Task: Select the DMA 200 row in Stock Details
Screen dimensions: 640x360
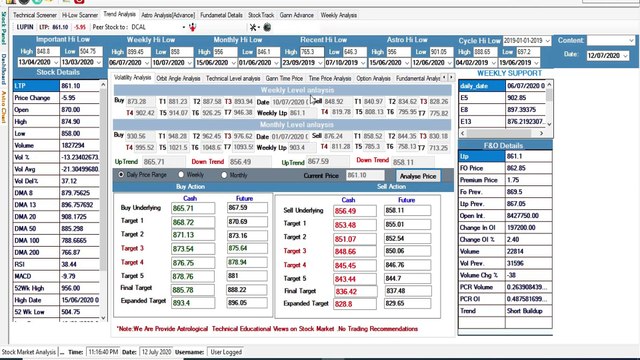Action: click(56, 252)
